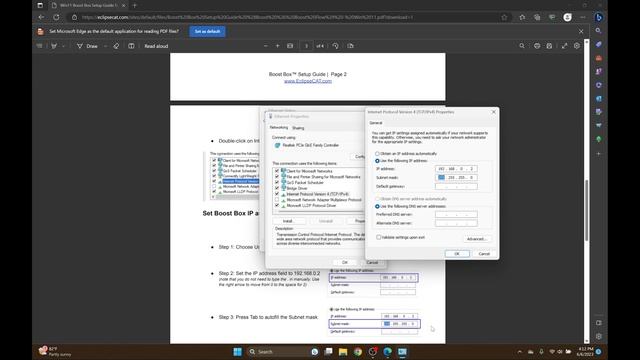Open the Bing chat sidebar icon
This screenshot has width=640, height=360.
[x=598, y=17]
